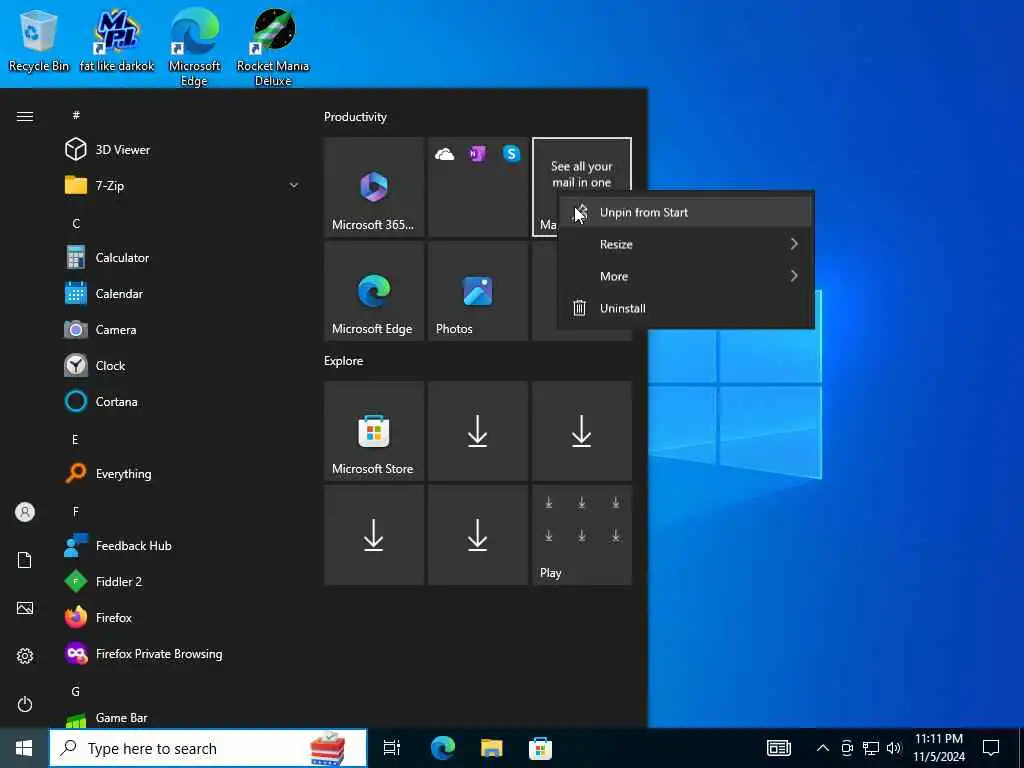Click the OneDrive icon in the tile folder
1024x768 pixels.
444,154
